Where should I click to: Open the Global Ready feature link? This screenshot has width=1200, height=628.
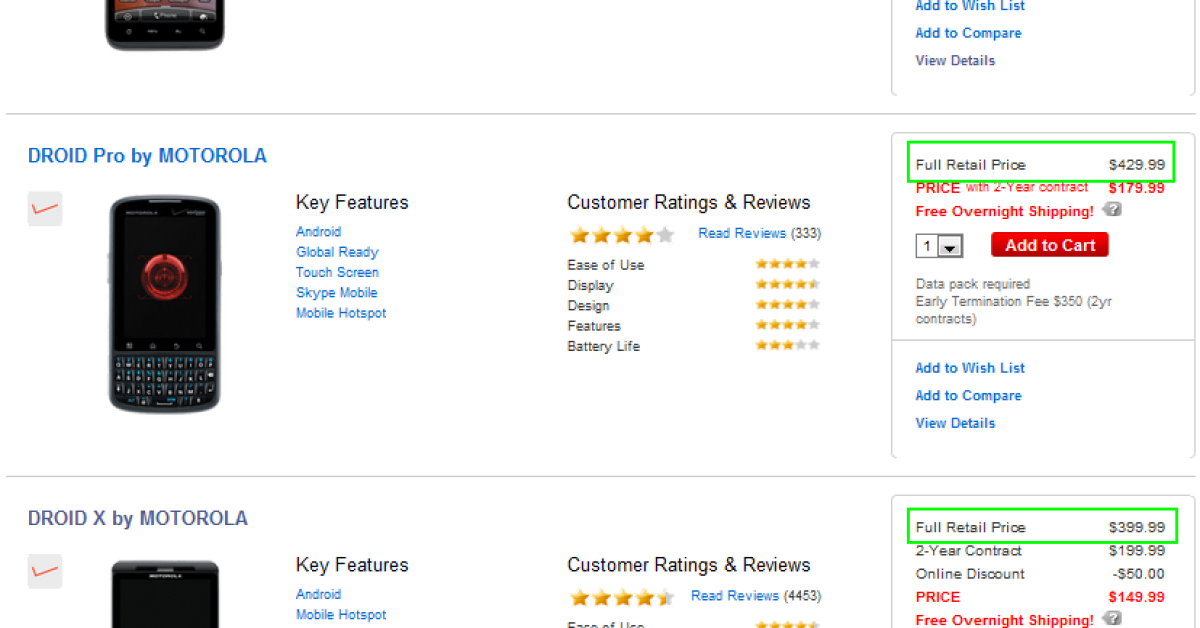pos(336,252)
